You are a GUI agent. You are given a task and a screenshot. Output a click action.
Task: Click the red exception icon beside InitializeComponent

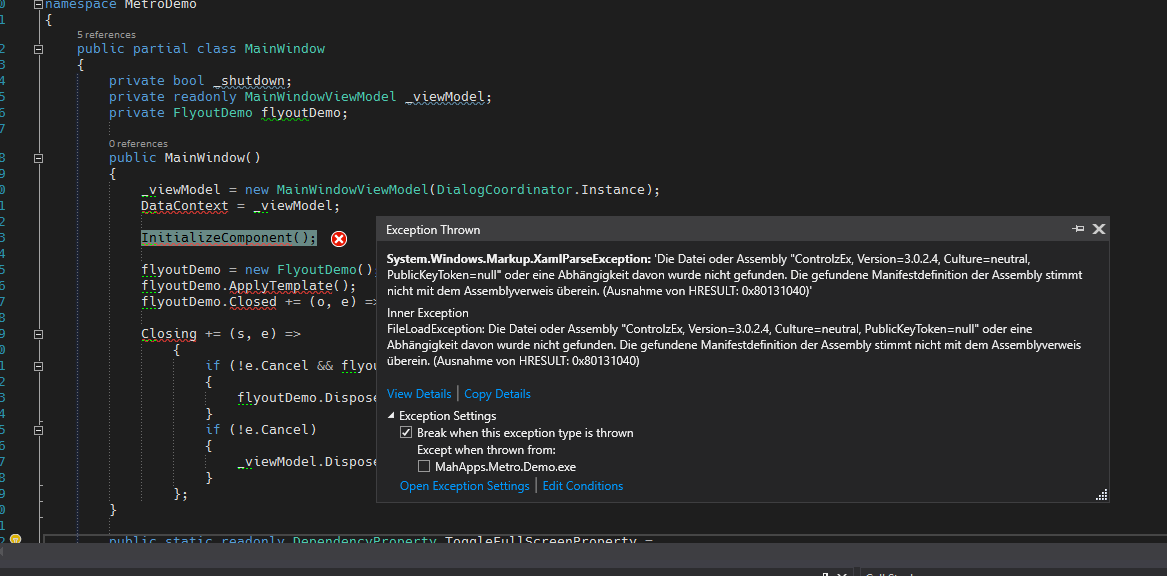[338, 238]
